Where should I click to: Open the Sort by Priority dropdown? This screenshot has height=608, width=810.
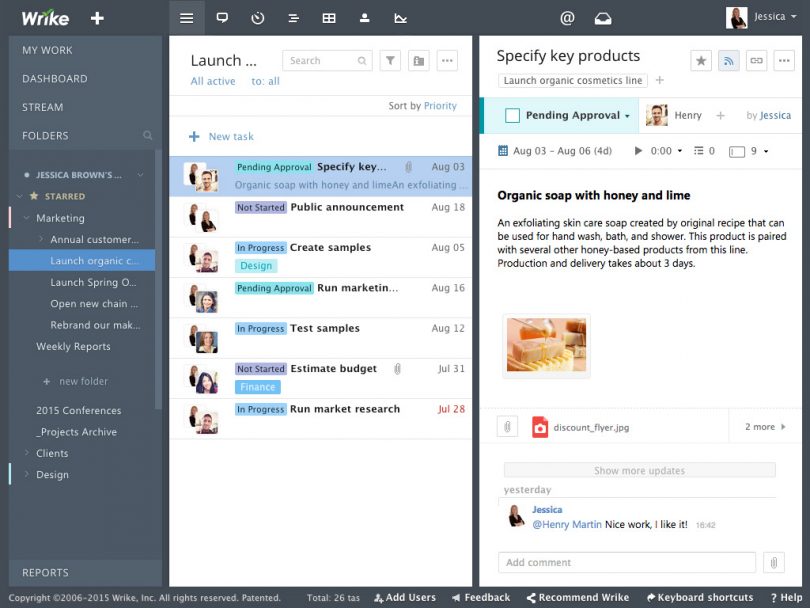tap(421, 105)
